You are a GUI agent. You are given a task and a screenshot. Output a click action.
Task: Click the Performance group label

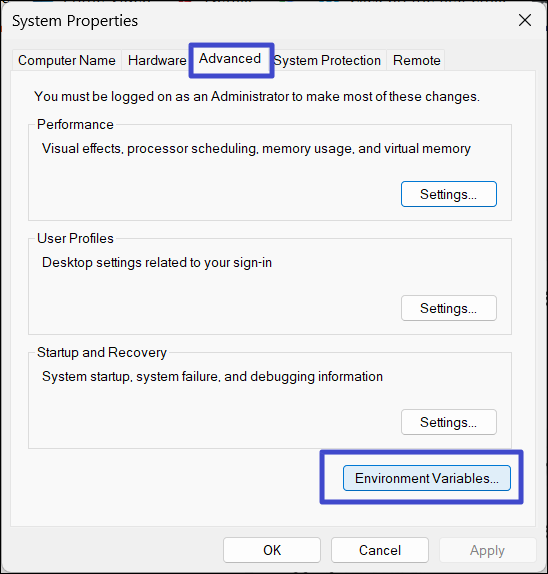(x=75, y=124)
